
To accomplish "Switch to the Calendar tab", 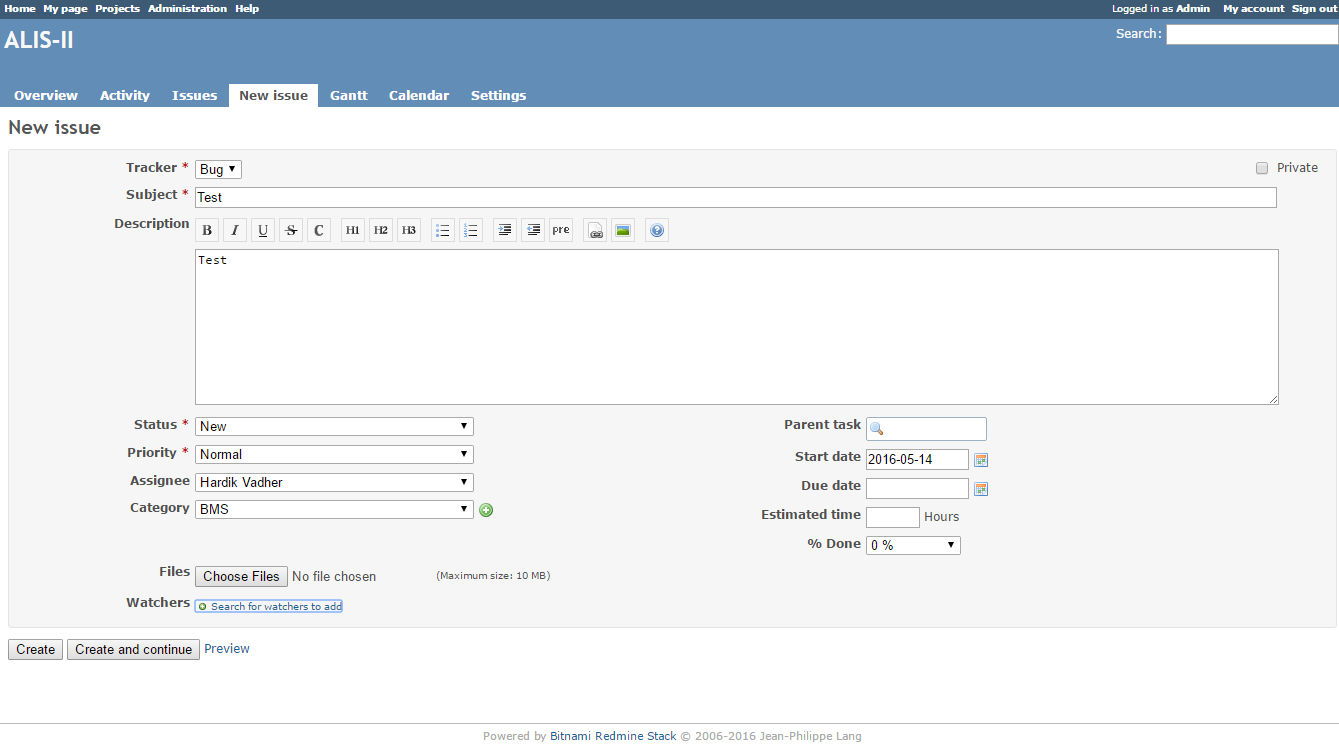I will [x=419, y=96].
